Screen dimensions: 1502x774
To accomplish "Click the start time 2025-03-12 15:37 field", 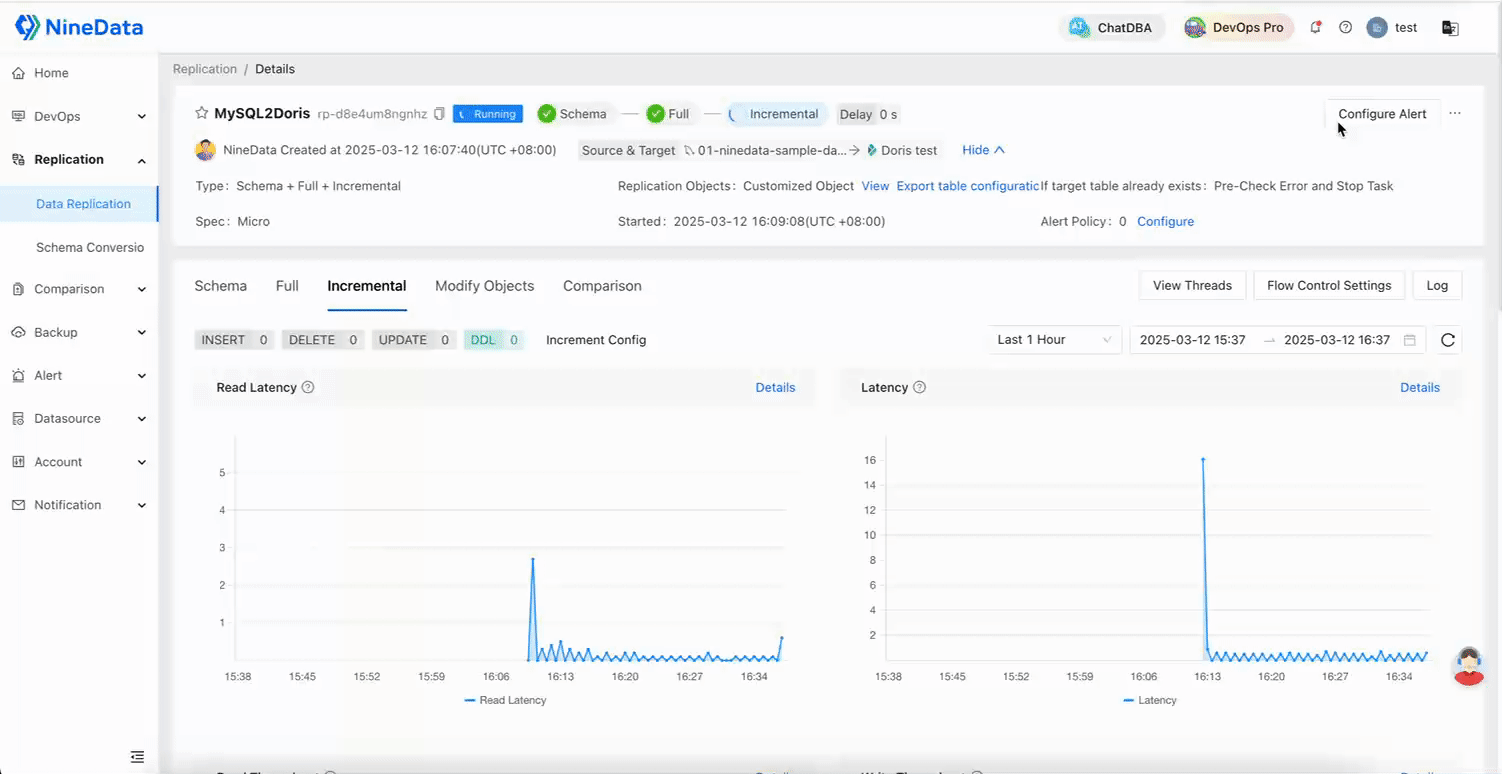I will click(x=1193, y=340).
